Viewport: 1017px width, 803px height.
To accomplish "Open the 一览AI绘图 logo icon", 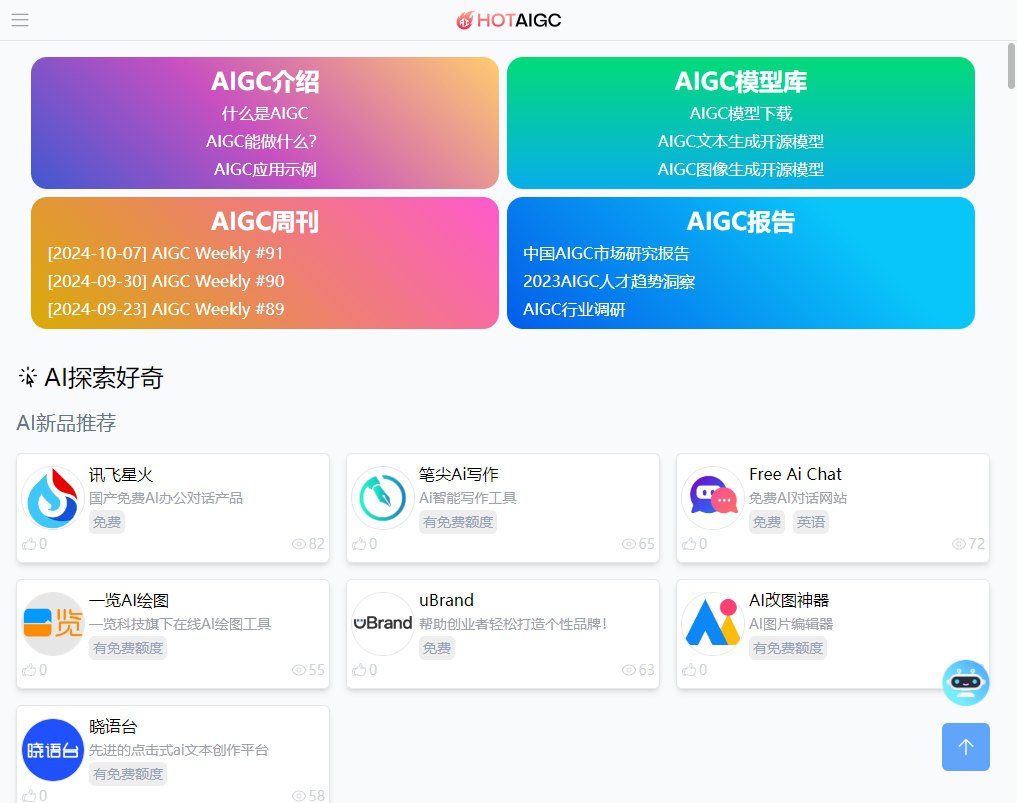I will (53, 624).
